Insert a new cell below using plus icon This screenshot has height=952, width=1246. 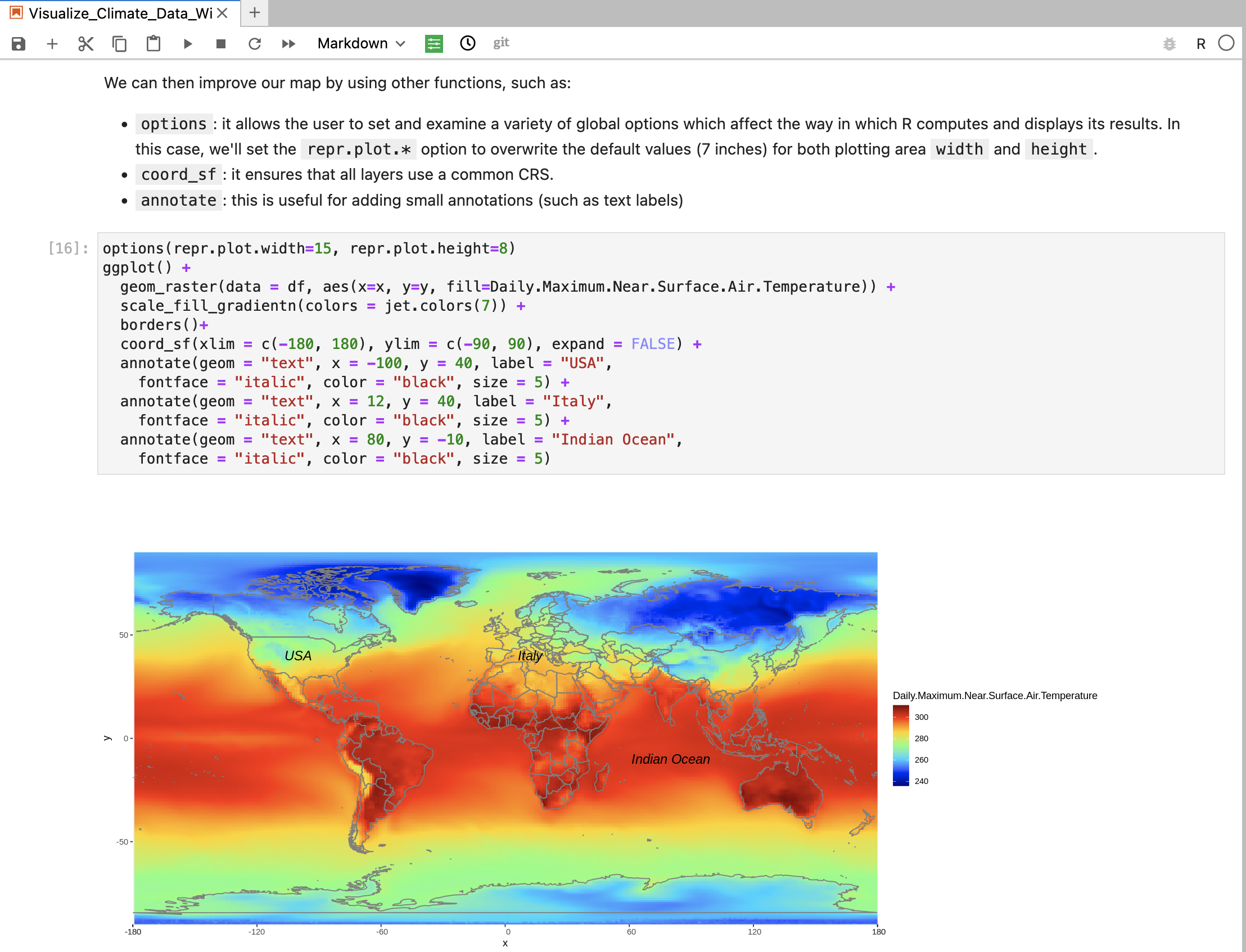click(52, 44)
